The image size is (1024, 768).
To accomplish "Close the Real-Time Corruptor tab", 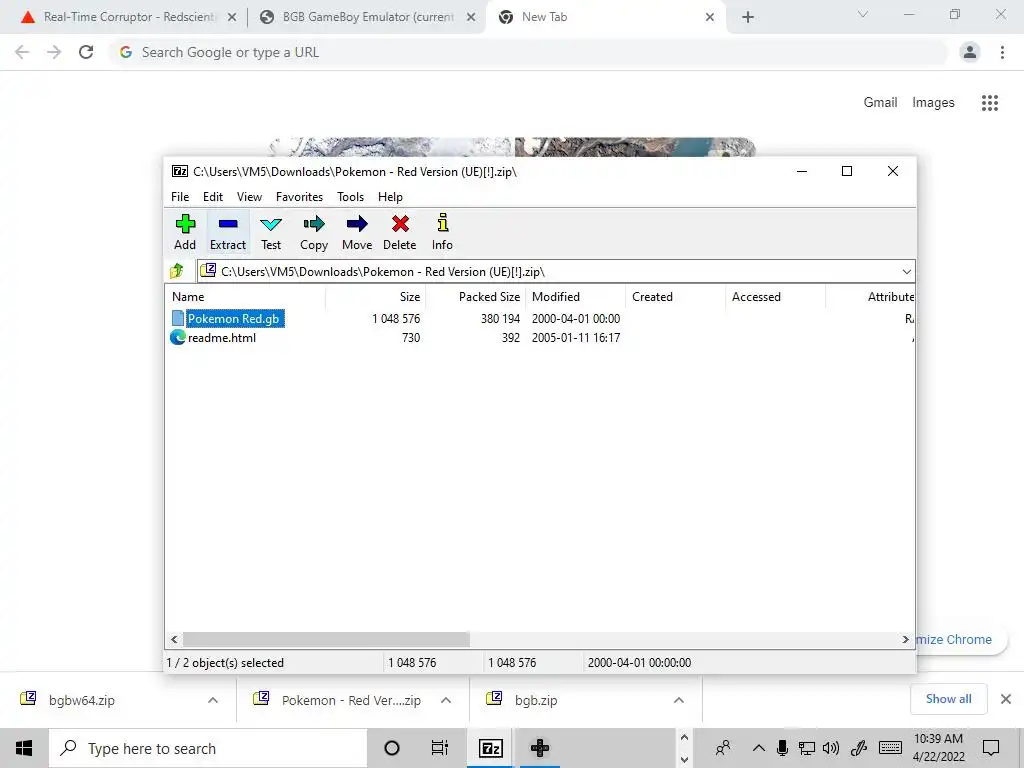I will [232, 18].
